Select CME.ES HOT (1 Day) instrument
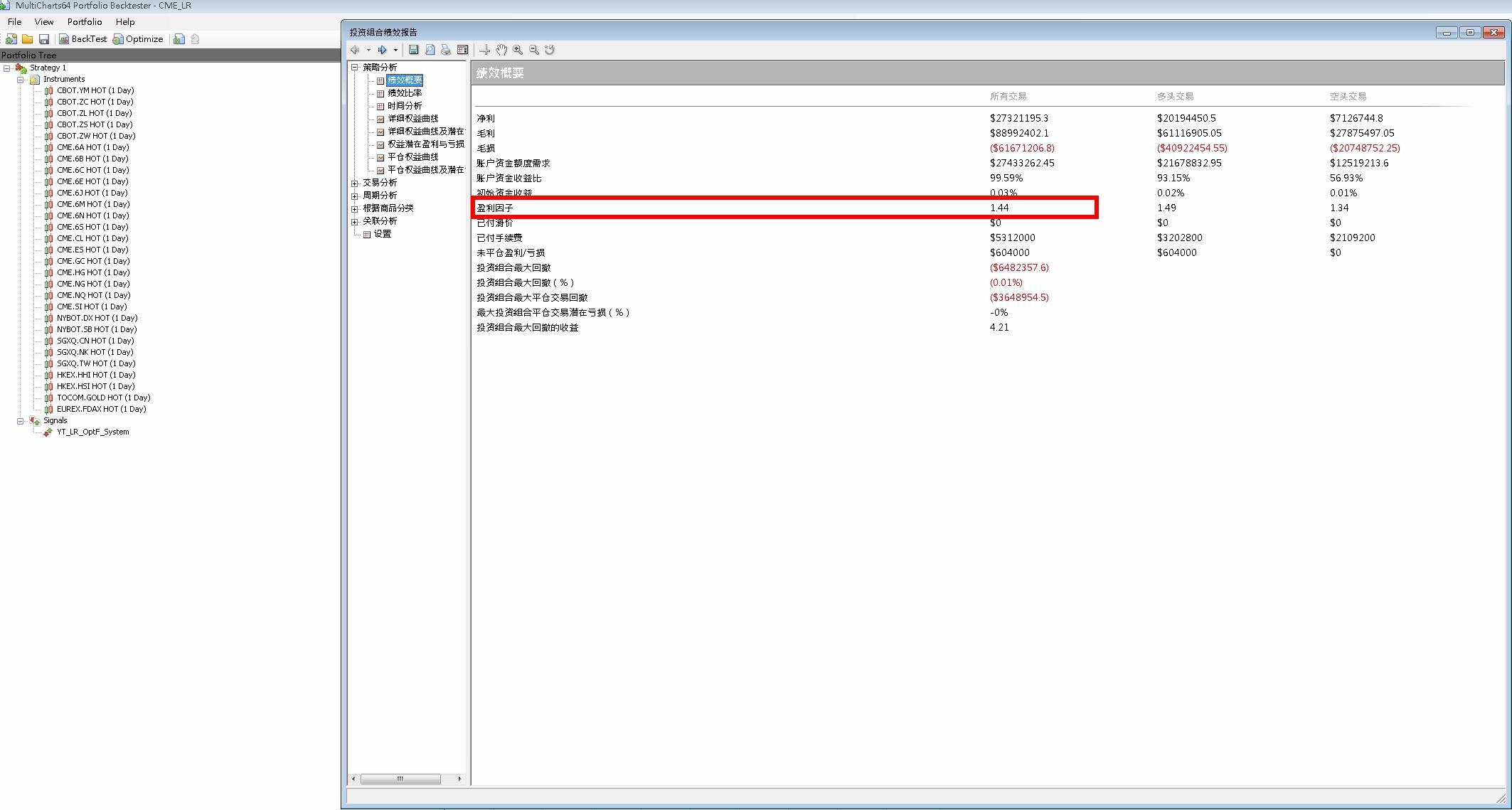The height and width of the screenshot is (810, 1512). pos(92,250)
